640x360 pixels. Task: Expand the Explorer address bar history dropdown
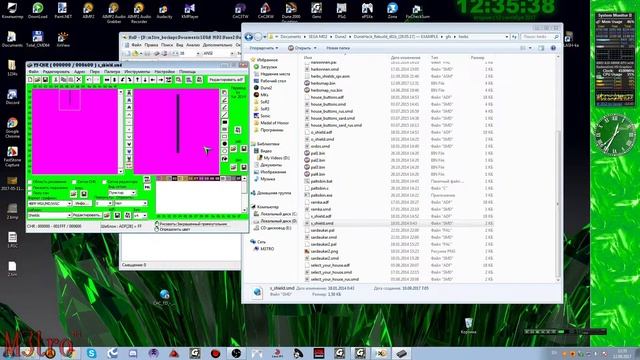[507, 37]
